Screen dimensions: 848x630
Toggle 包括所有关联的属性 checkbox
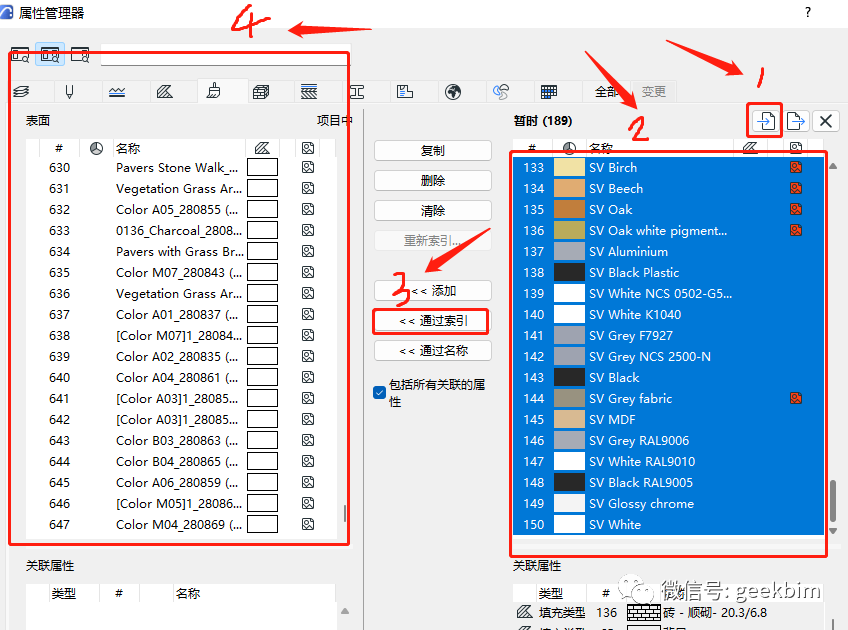[380, 392]
